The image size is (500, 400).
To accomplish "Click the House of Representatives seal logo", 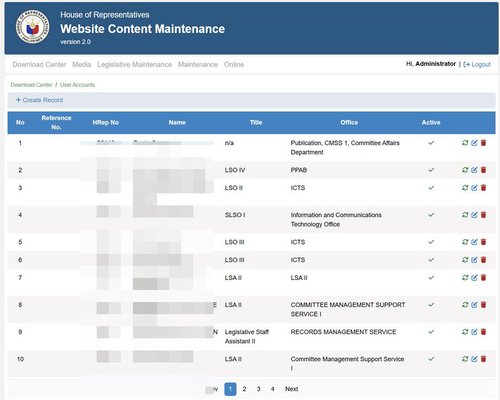I will (x=32, y=27).
